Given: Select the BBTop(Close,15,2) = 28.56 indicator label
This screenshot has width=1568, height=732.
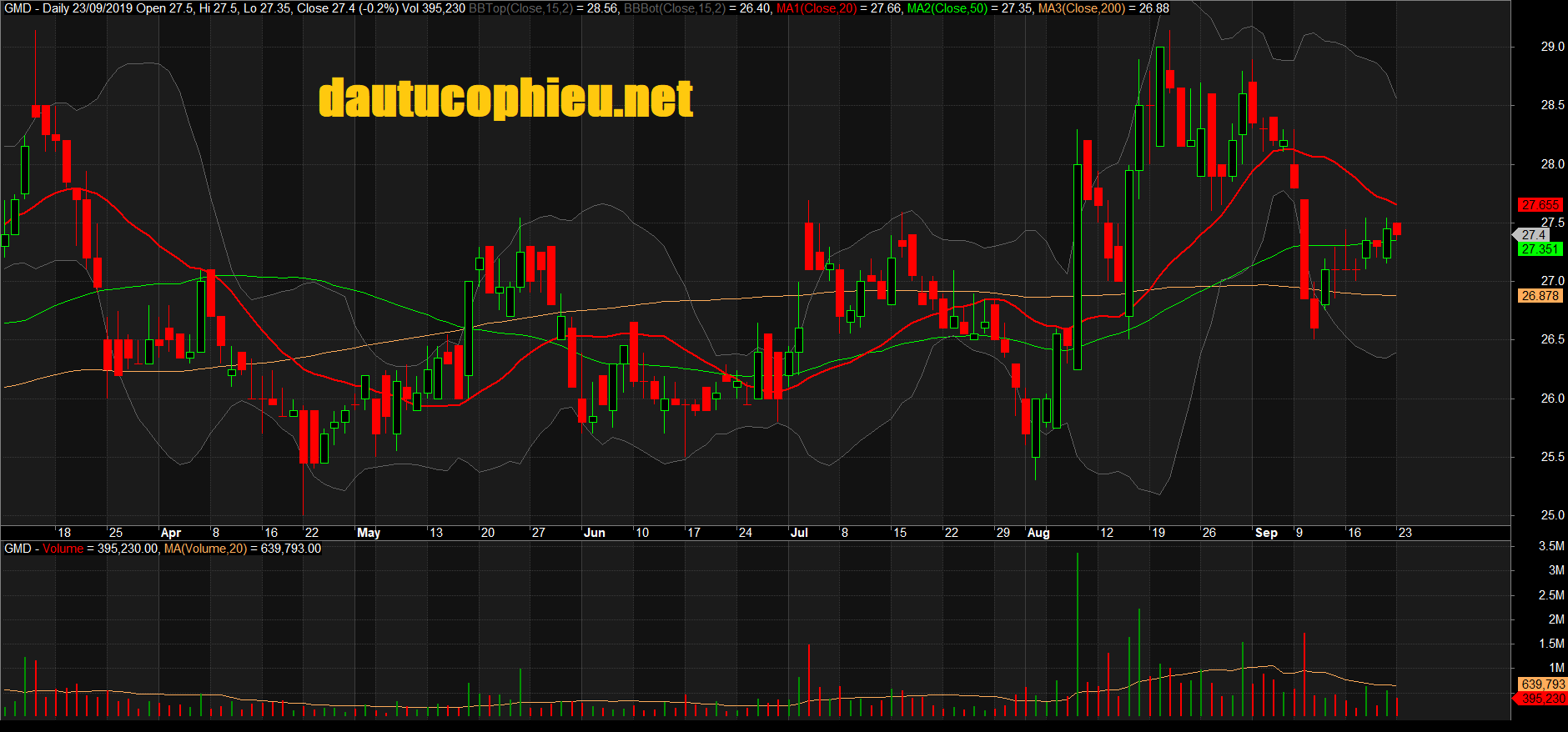Looking at the screenshot, I should tap(544, 8).
